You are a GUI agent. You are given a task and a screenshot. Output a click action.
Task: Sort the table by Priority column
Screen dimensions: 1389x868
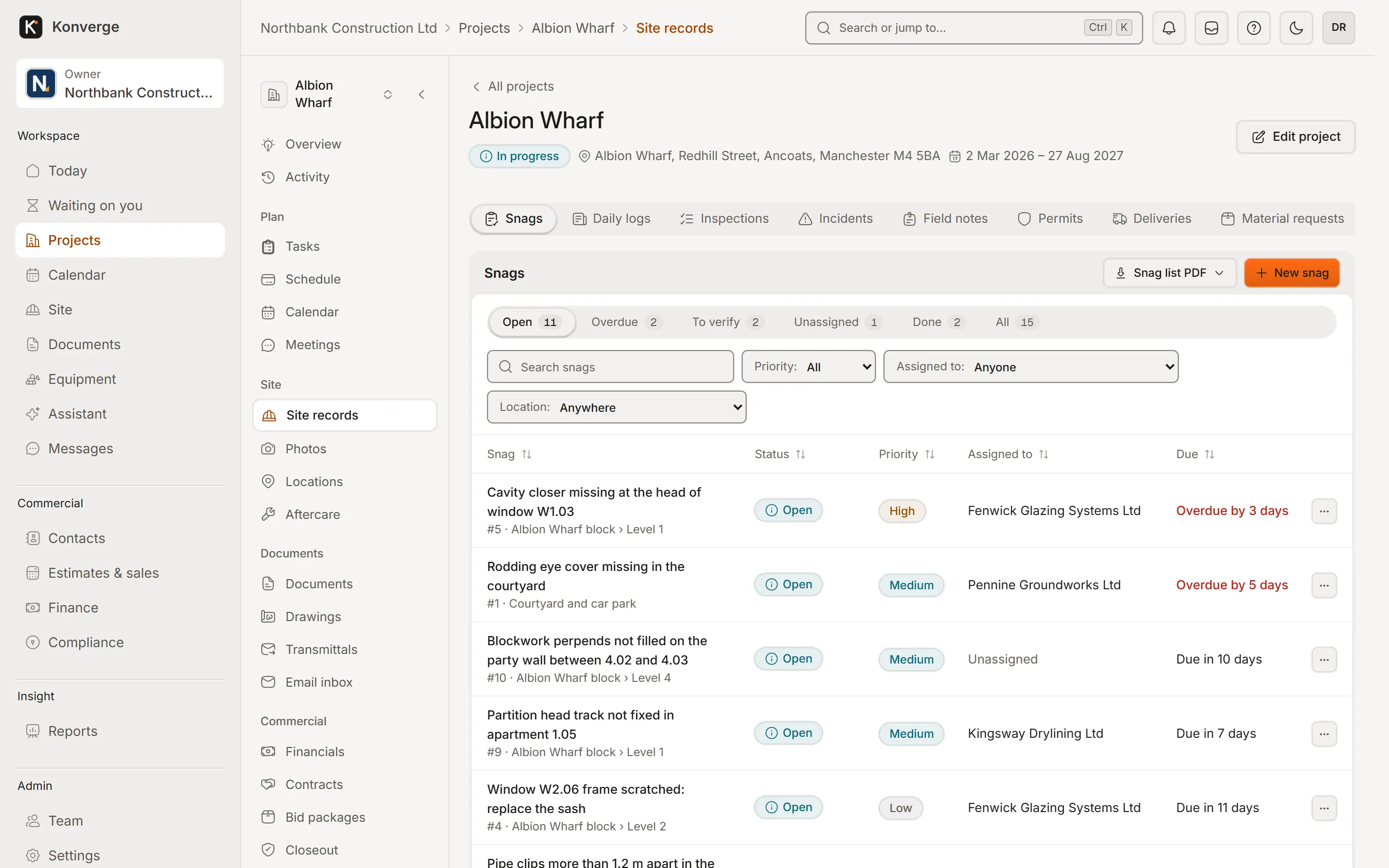click(x=906, y=454)
